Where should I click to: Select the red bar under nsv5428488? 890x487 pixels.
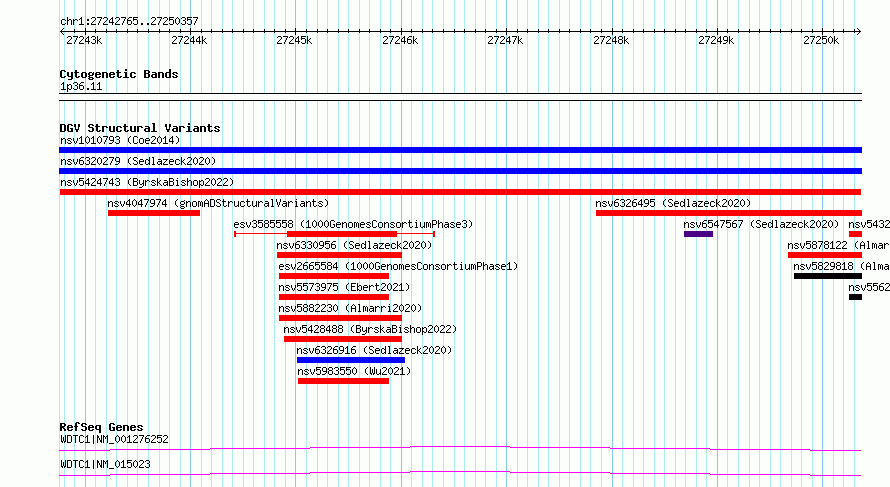coord(343,339)
